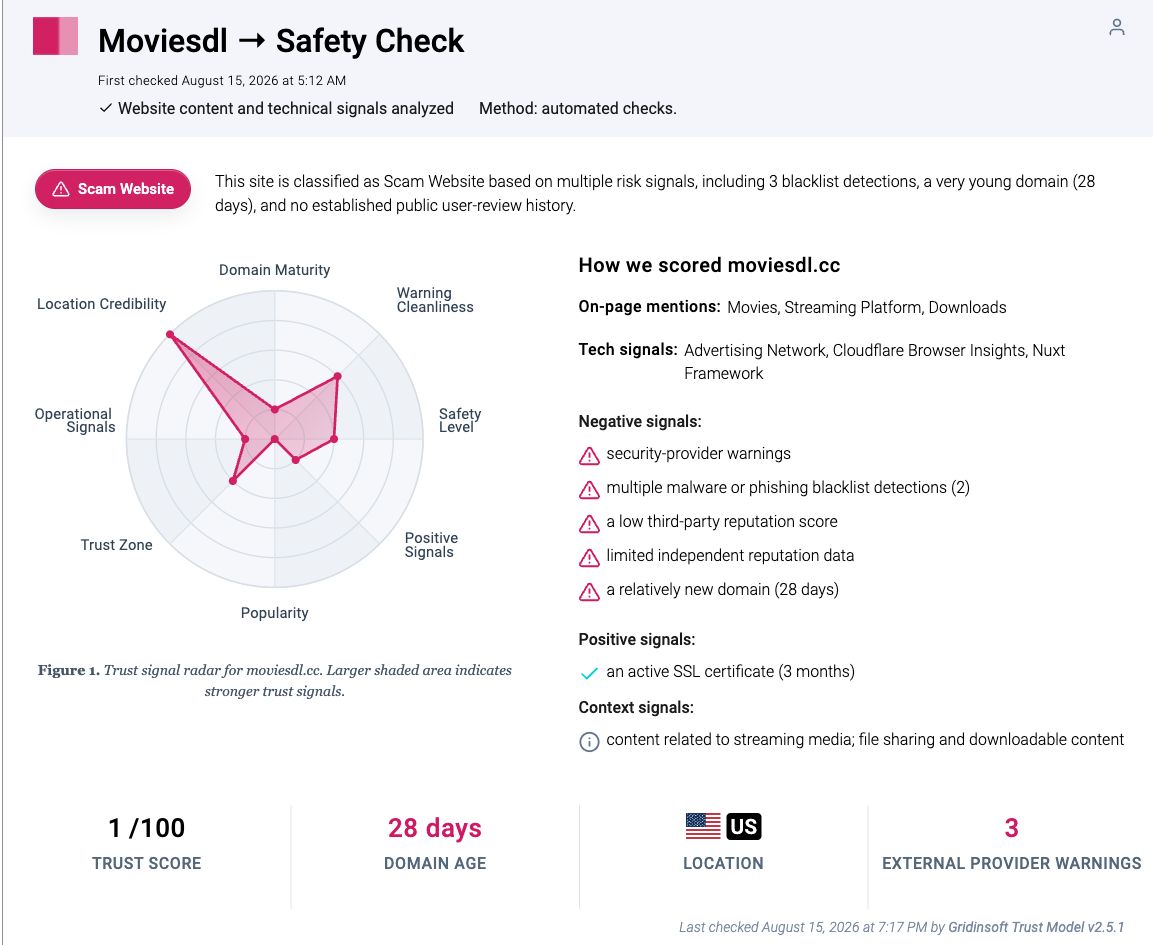Click info icon next to context signals text
Image resolution: width=1153 pixels, height=945 pixels.
pos(589,741)
